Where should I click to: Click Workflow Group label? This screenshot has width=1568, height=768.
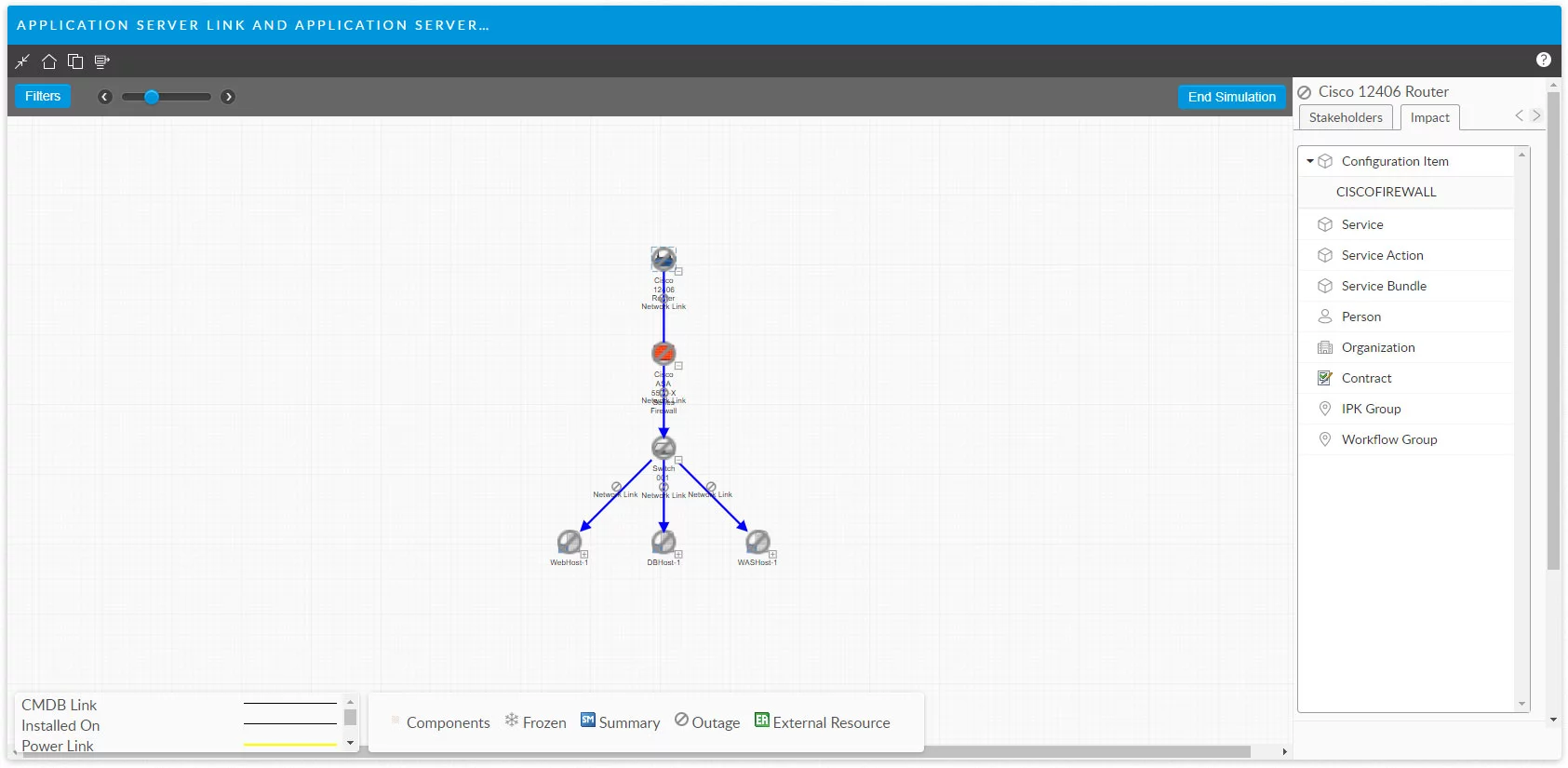(1389, 439)
